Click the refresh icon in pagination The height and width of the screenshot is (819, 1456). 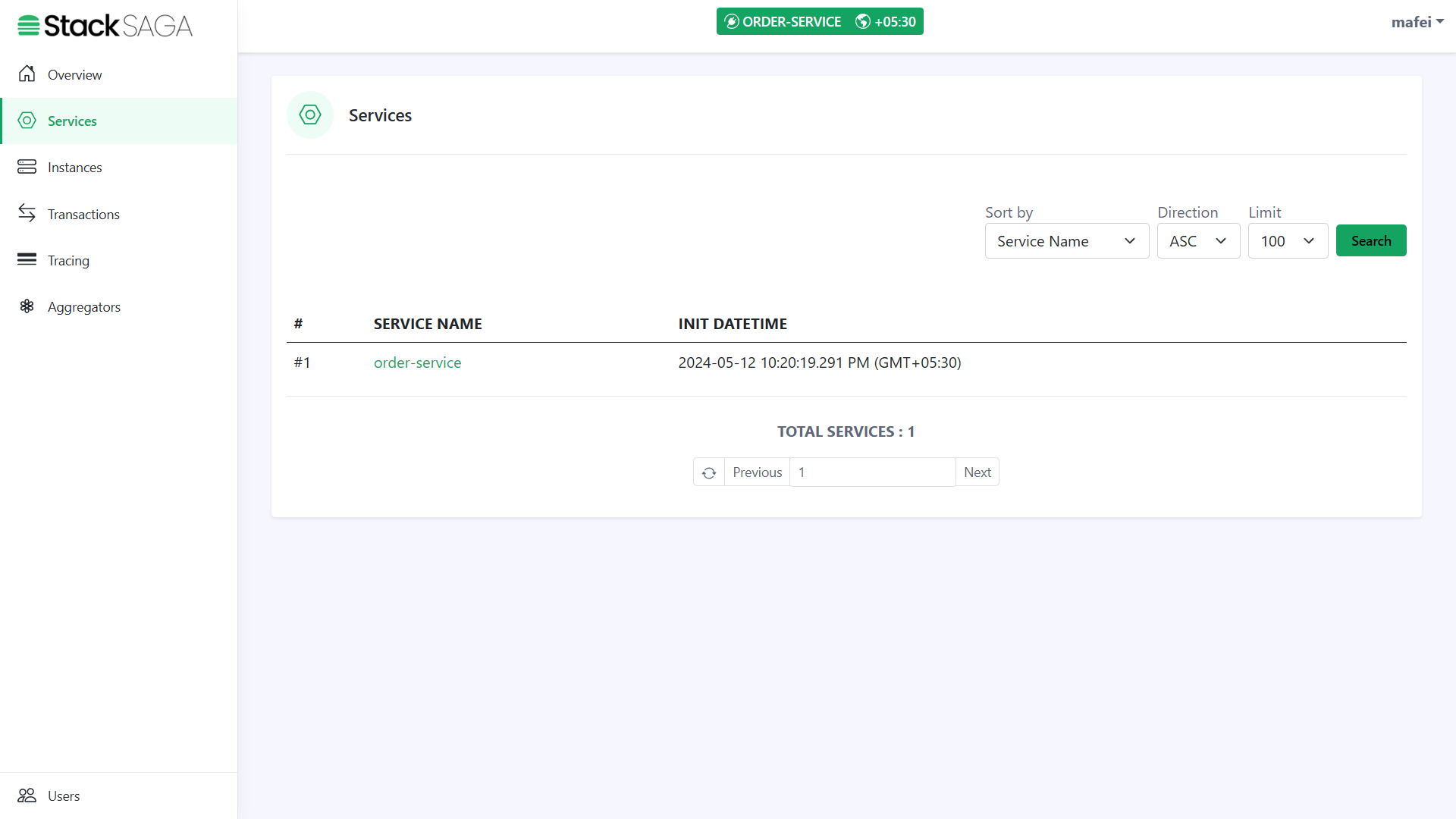coord(709,472)
